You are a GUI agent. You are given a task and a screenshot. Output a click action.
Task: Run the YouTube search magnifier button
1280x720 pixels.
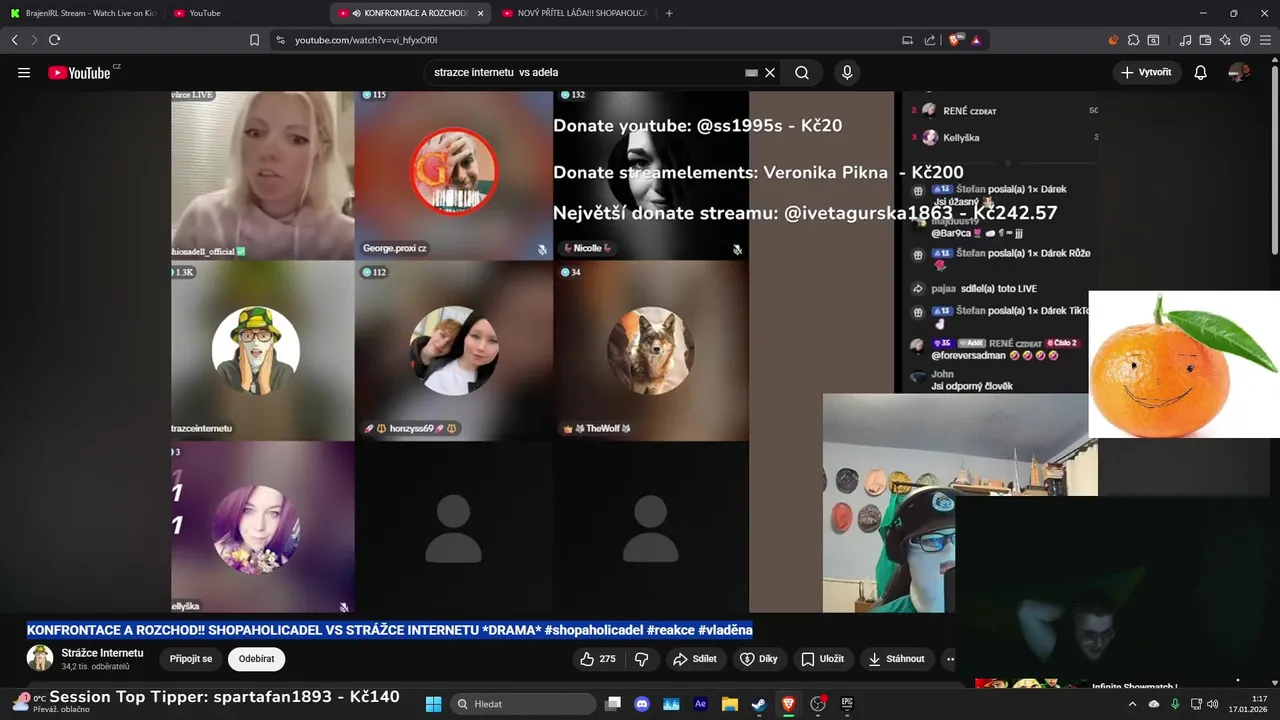point(802,73)
